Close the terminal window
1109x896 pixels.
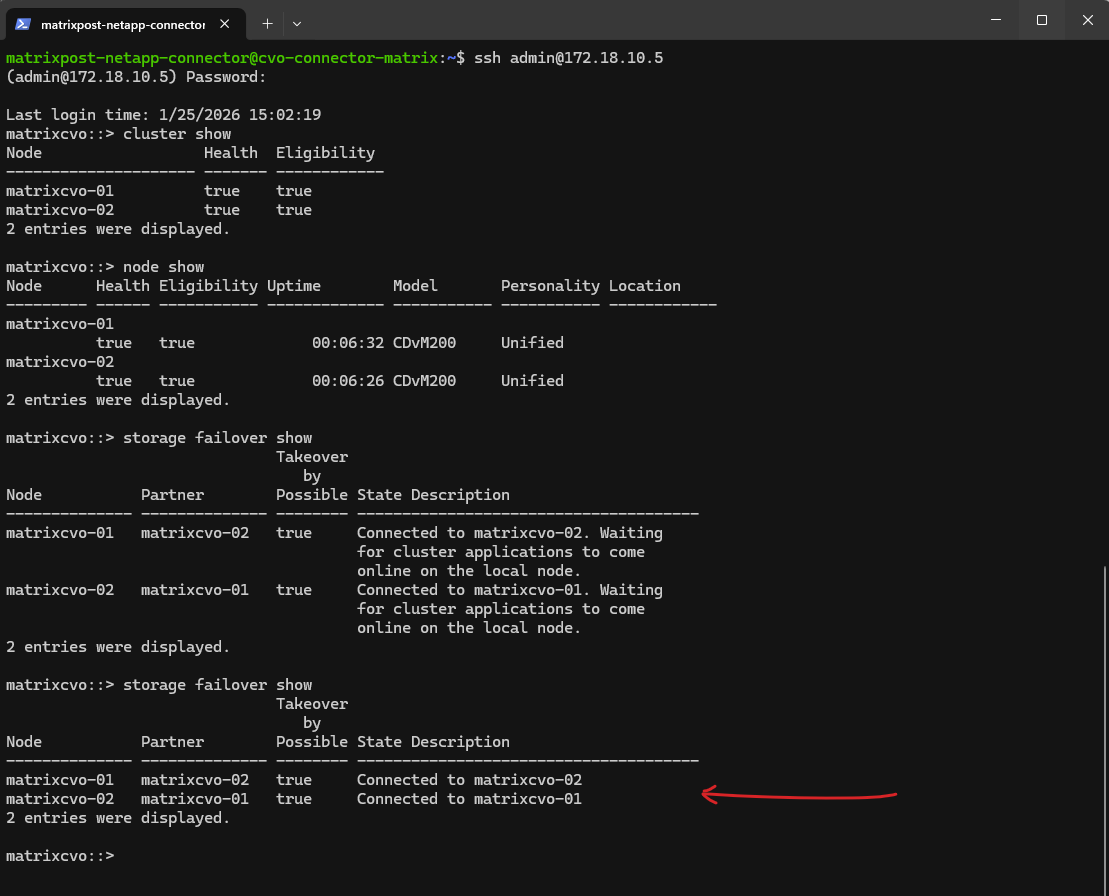1087,20
